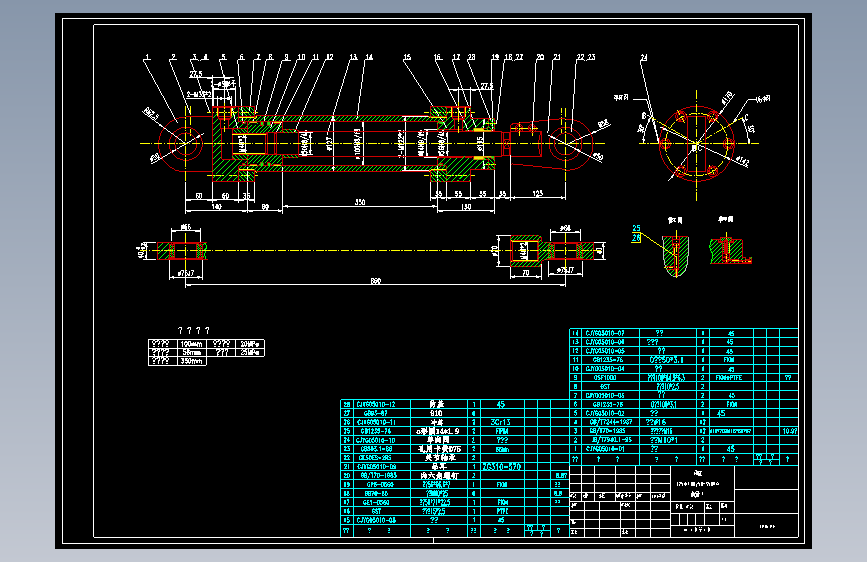This screenshot has width=867, height=562.
Task: Click the left clevis eye of the cylinder
Action: 185,144
